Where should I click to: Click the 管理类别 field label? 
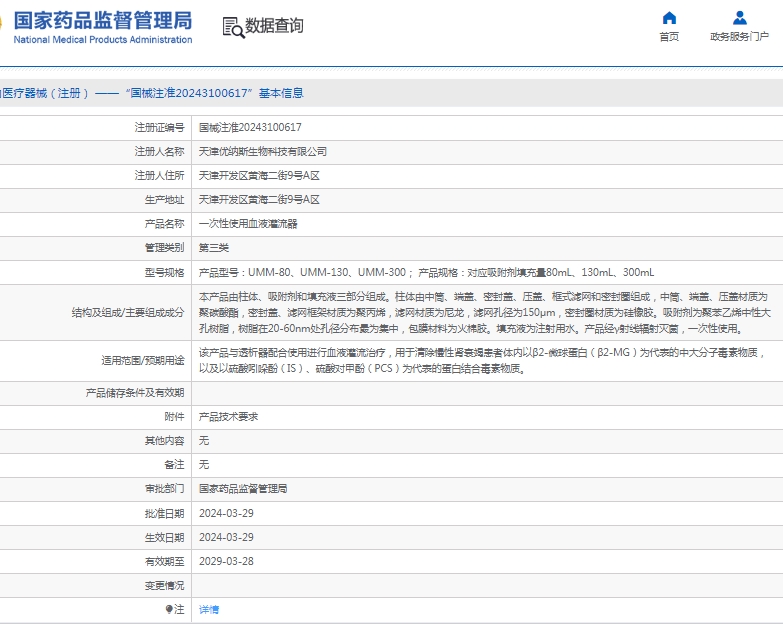pyautogui.click(x=164, y=248)
